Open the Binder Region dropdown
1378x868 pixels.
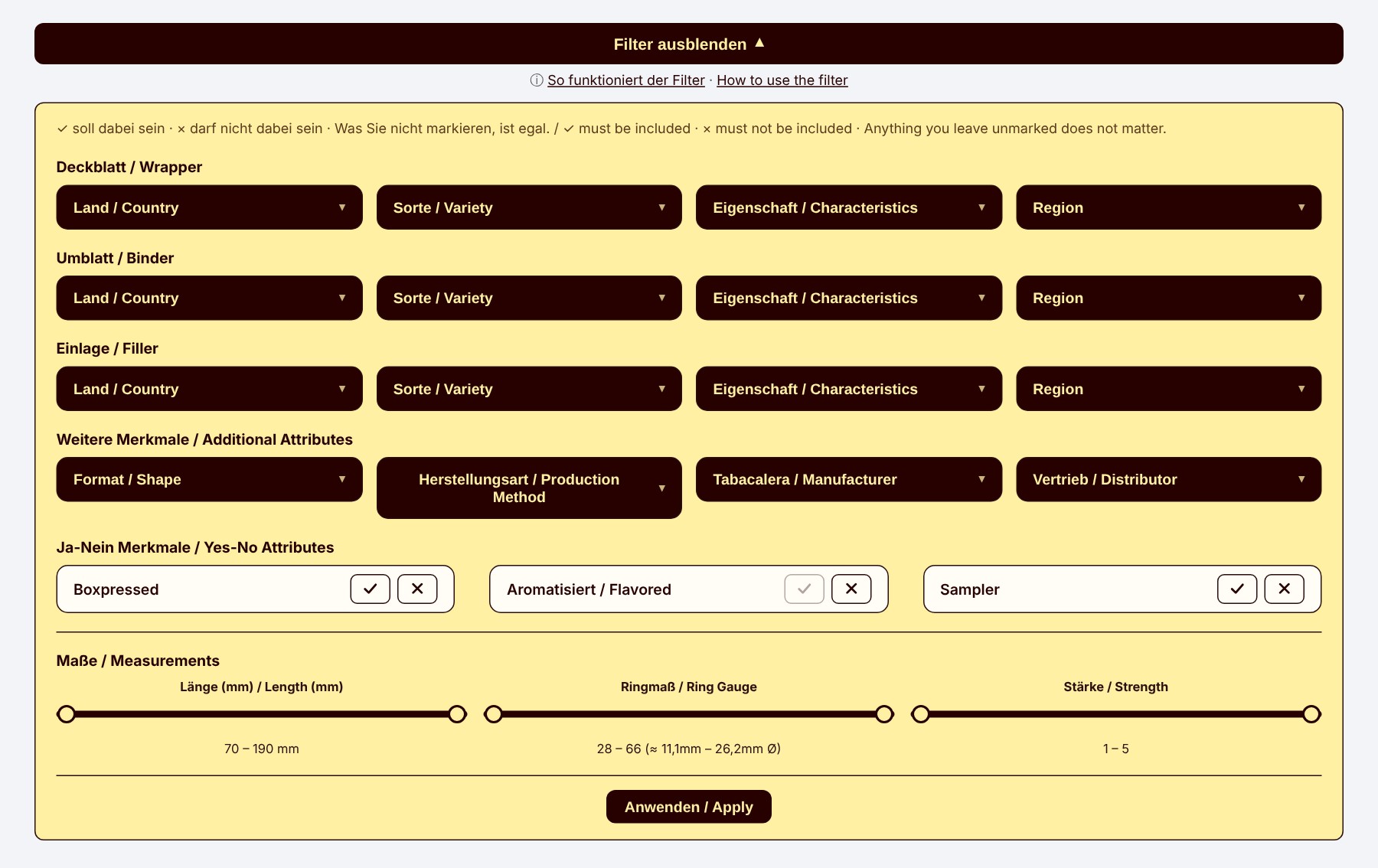pyautogui.click(x=1168, y=298)
